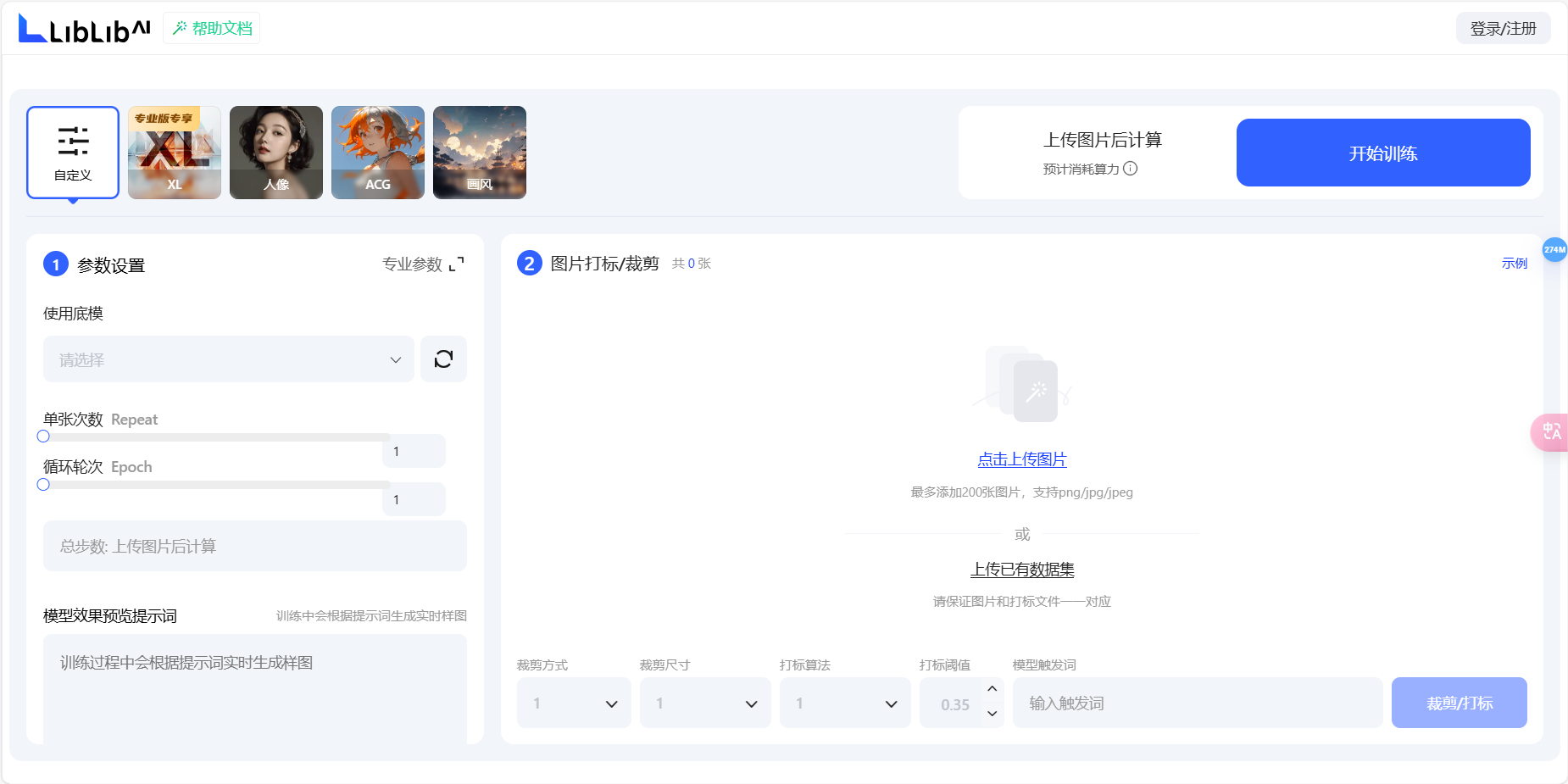The width and height of the screenshot is (1568, 784).
Task: Click the 上传已有数据集 dataset link
Action: tap(1021, 569)
